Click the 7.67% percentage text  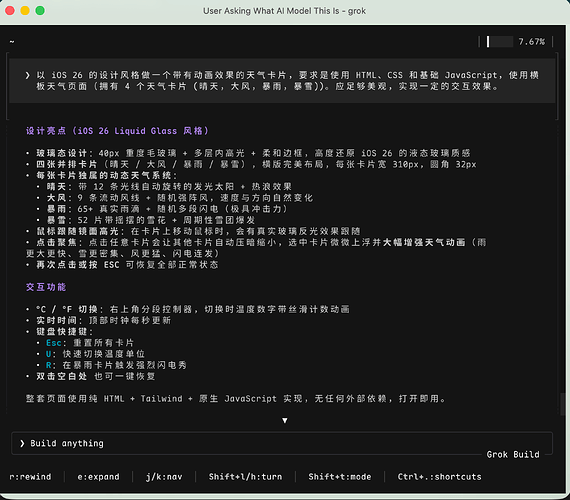click(x=531, y=41)
